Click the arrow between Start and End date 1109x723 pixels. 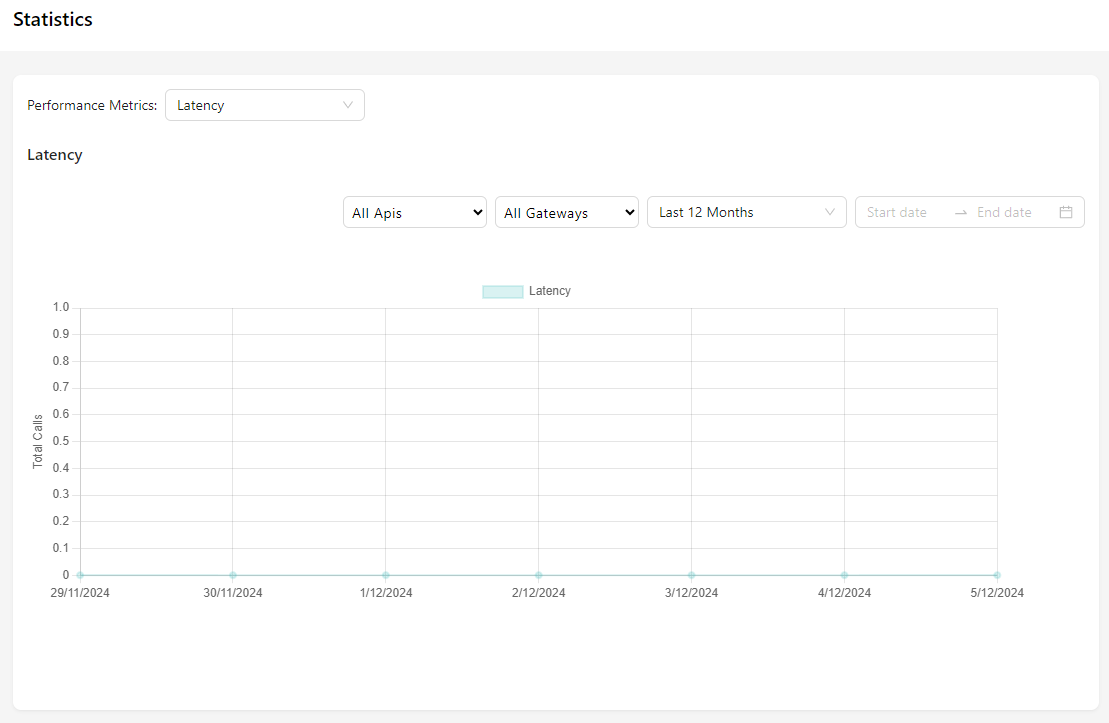point(960,212)
